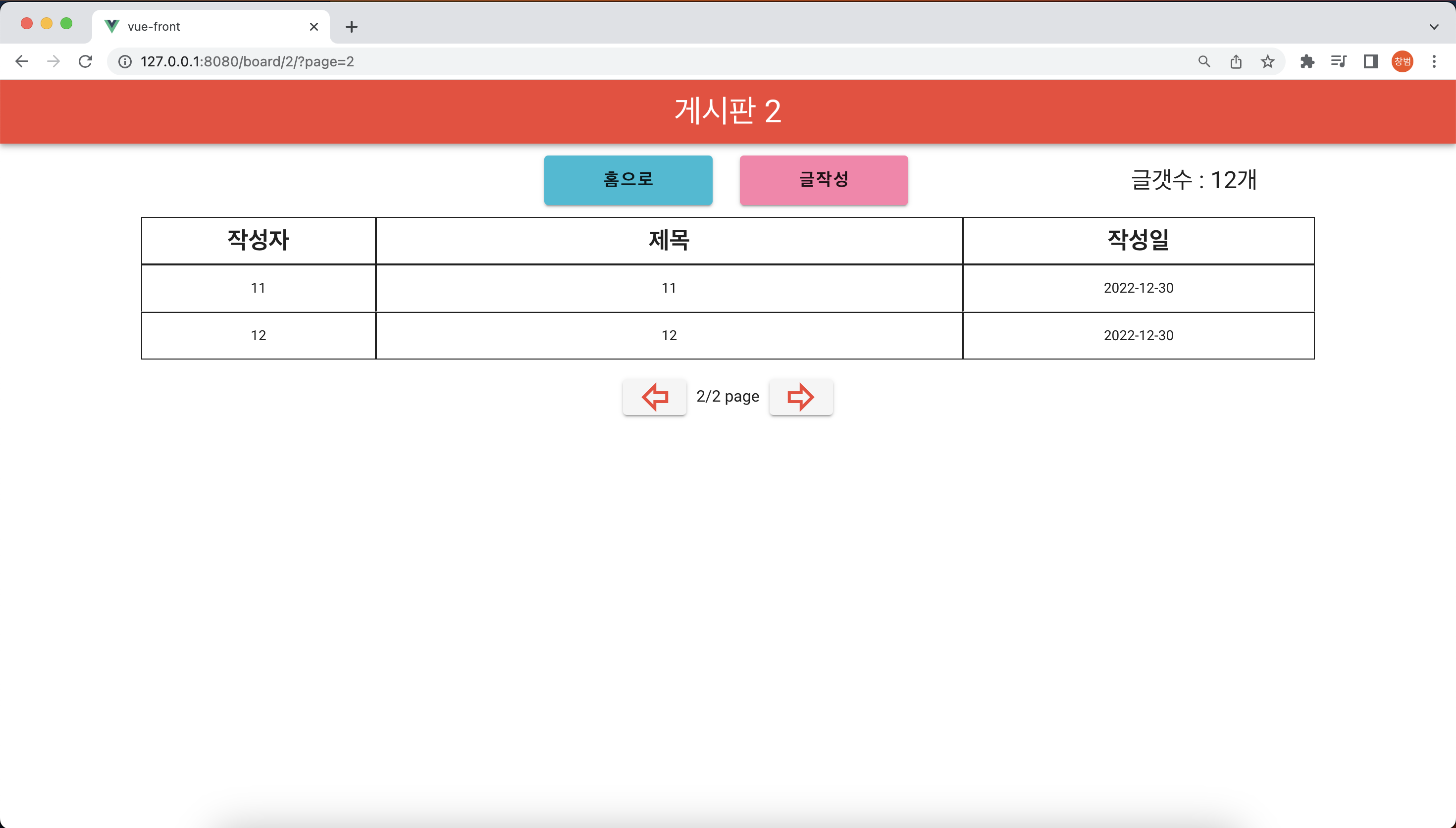Viewport: 1456px width, 828px height.
Task: Bookmark this page with star icon
Action: (x=1267, y=61)
